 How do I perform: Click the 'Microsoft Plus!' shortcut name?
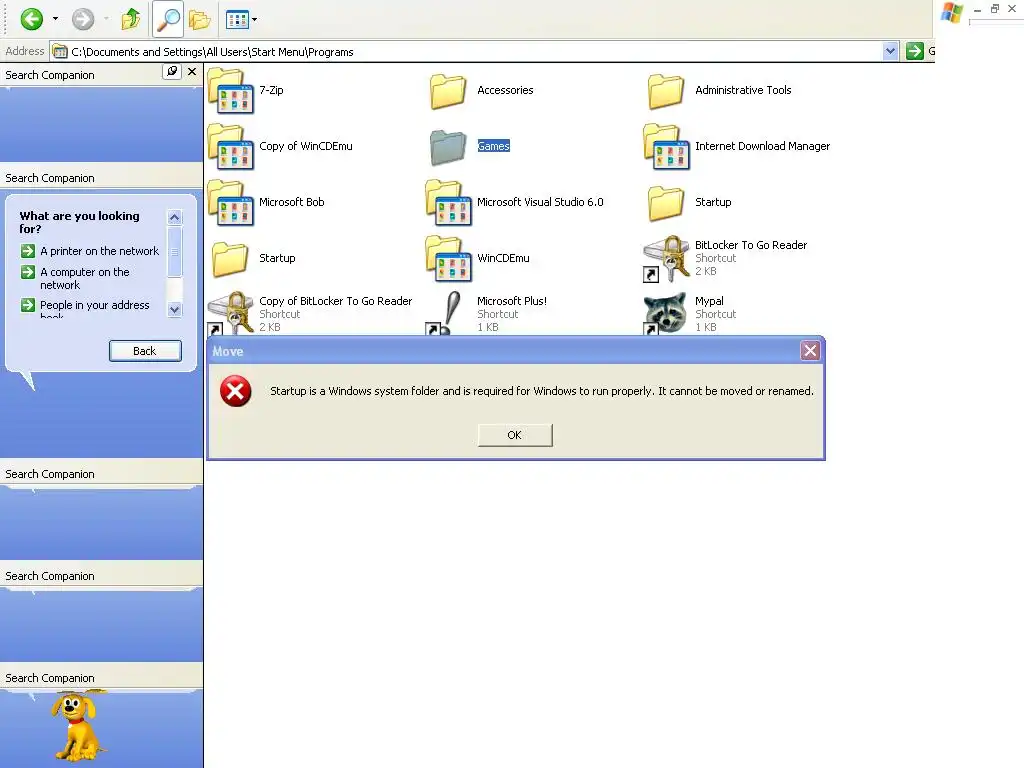pos(512,301)
